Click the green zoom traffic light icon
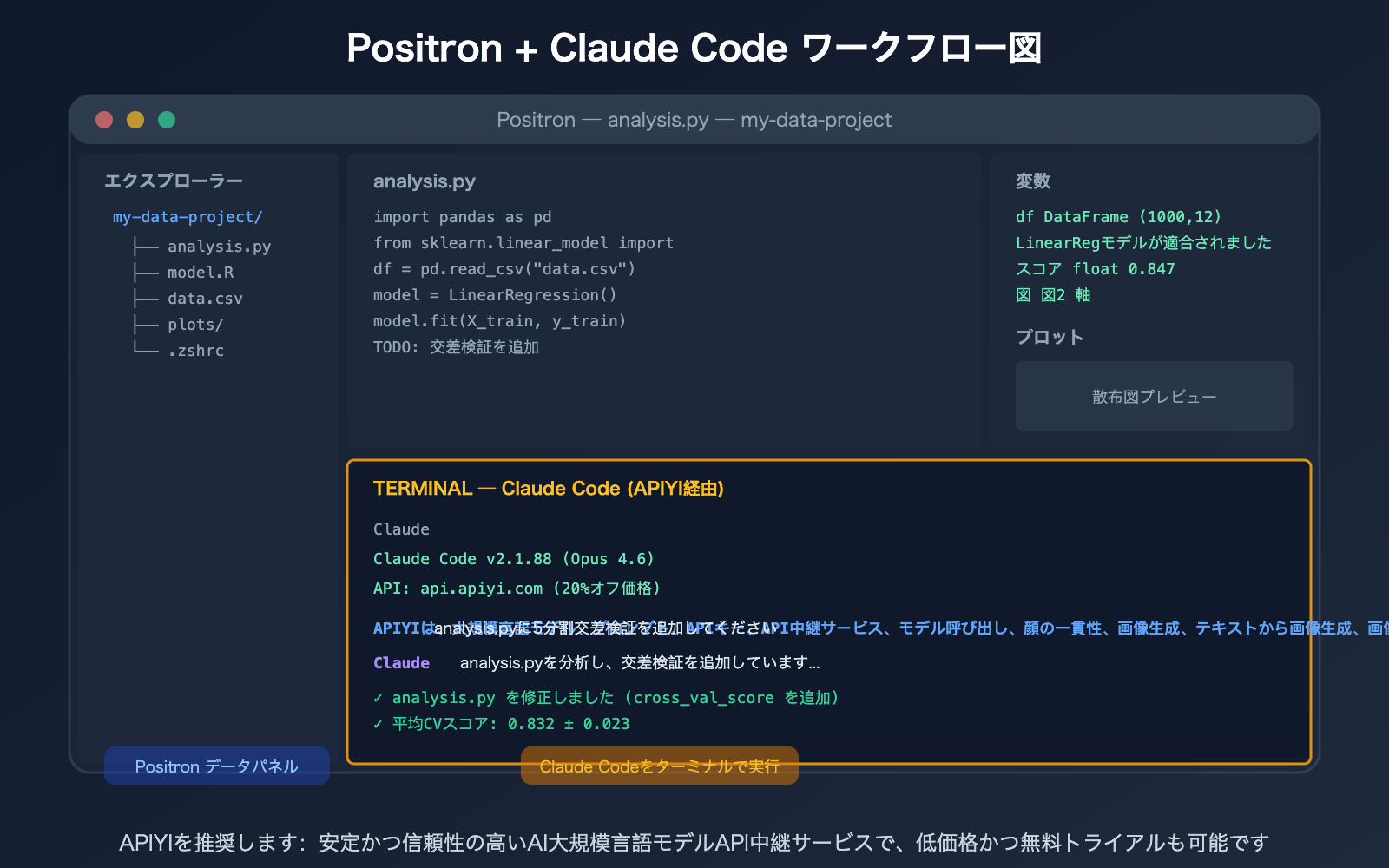Image resolution: width=1389 pixels, height=868 pixels. pyautogui.click(x=166, y=119)
